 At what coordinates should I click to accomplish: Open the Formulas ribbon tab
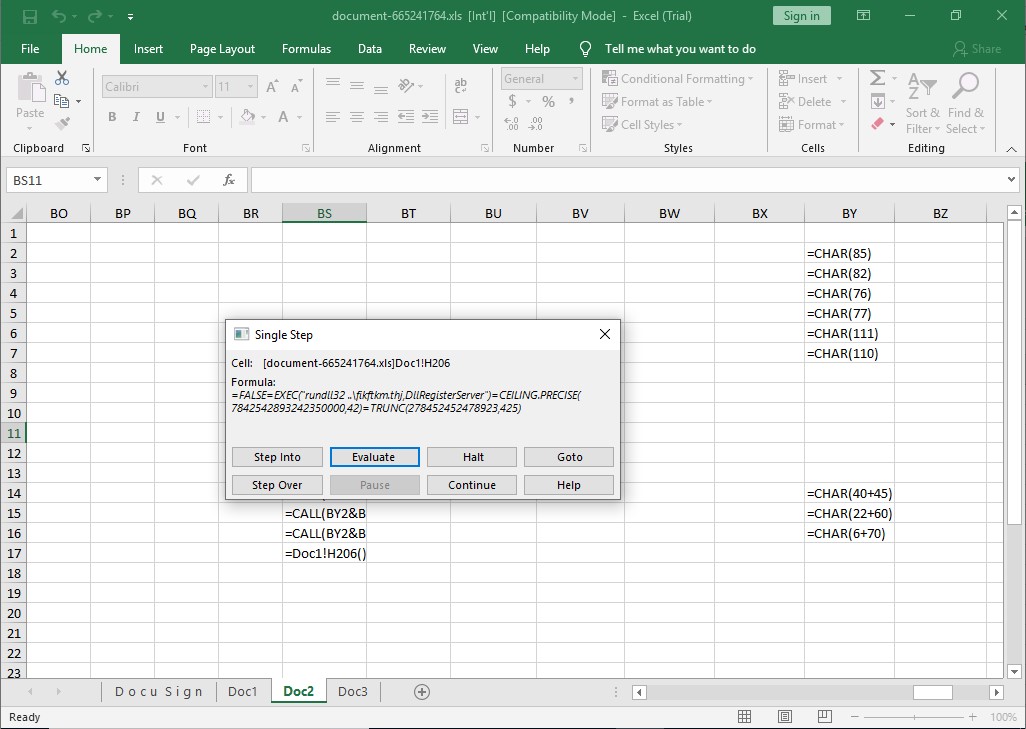pyautogui.click(x=306, y=49)
